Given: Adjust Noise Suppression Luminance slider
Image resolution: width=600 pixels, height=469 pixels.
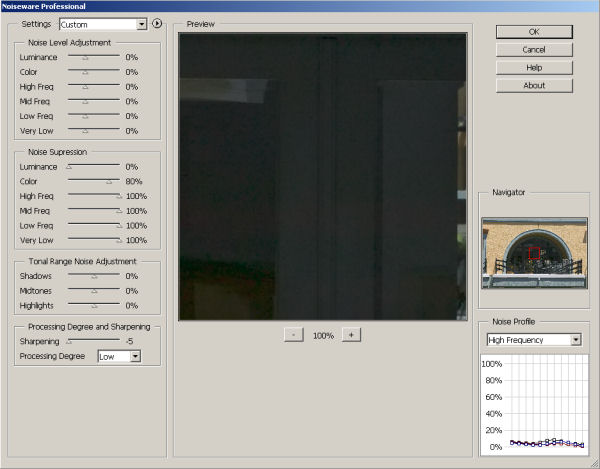Looking at the screenshot, I should pyautogui.click(x=94, y=166).
